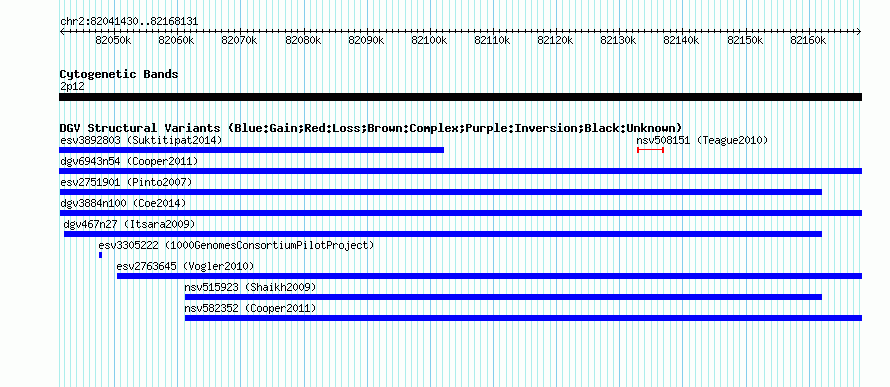Open dgv467n27 (Itsara2009) variant label
Viewport: 890px width, 387px height.
tap(129, 225)
